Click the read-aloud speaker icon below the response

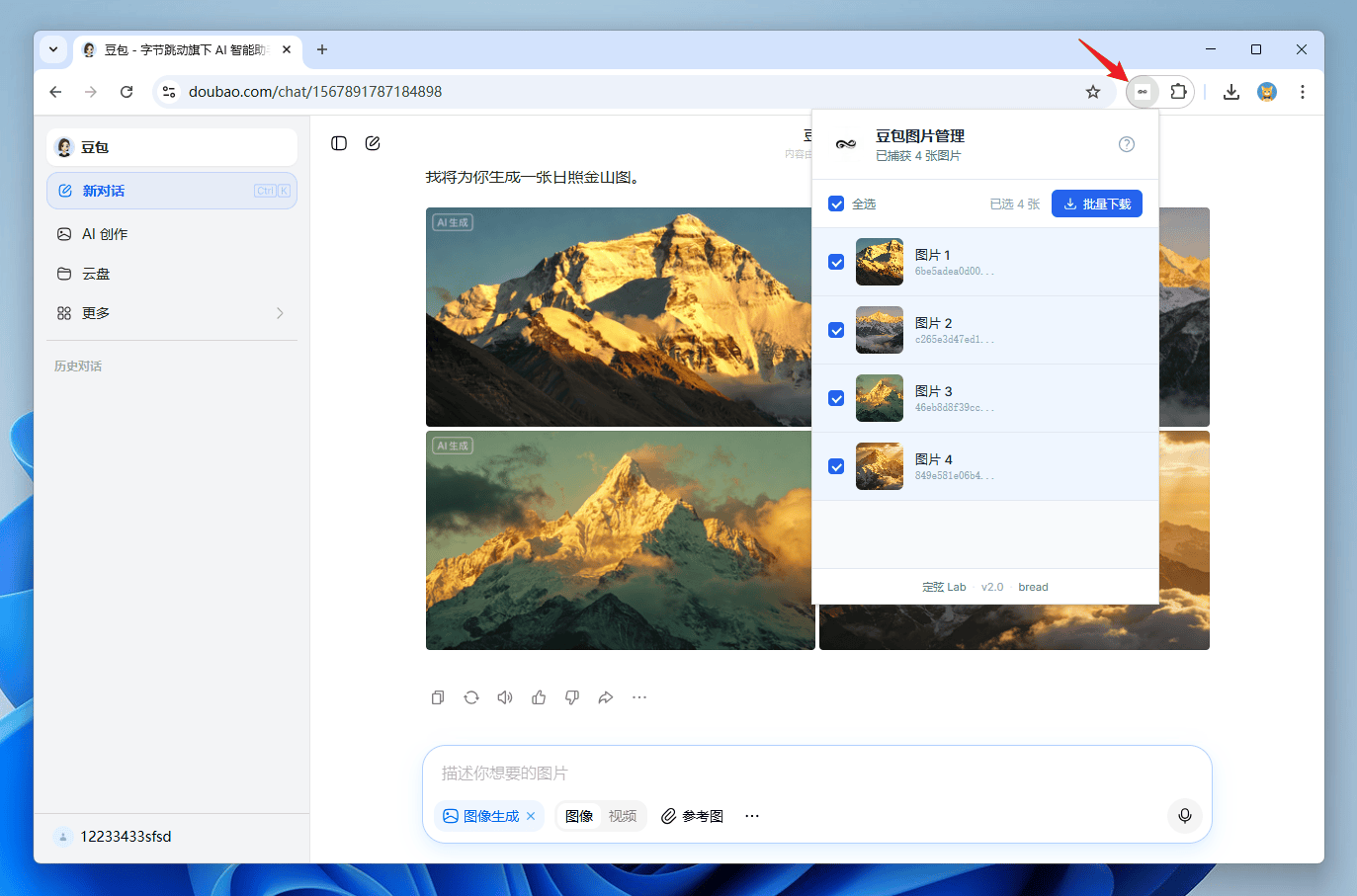tap(504, 697)
